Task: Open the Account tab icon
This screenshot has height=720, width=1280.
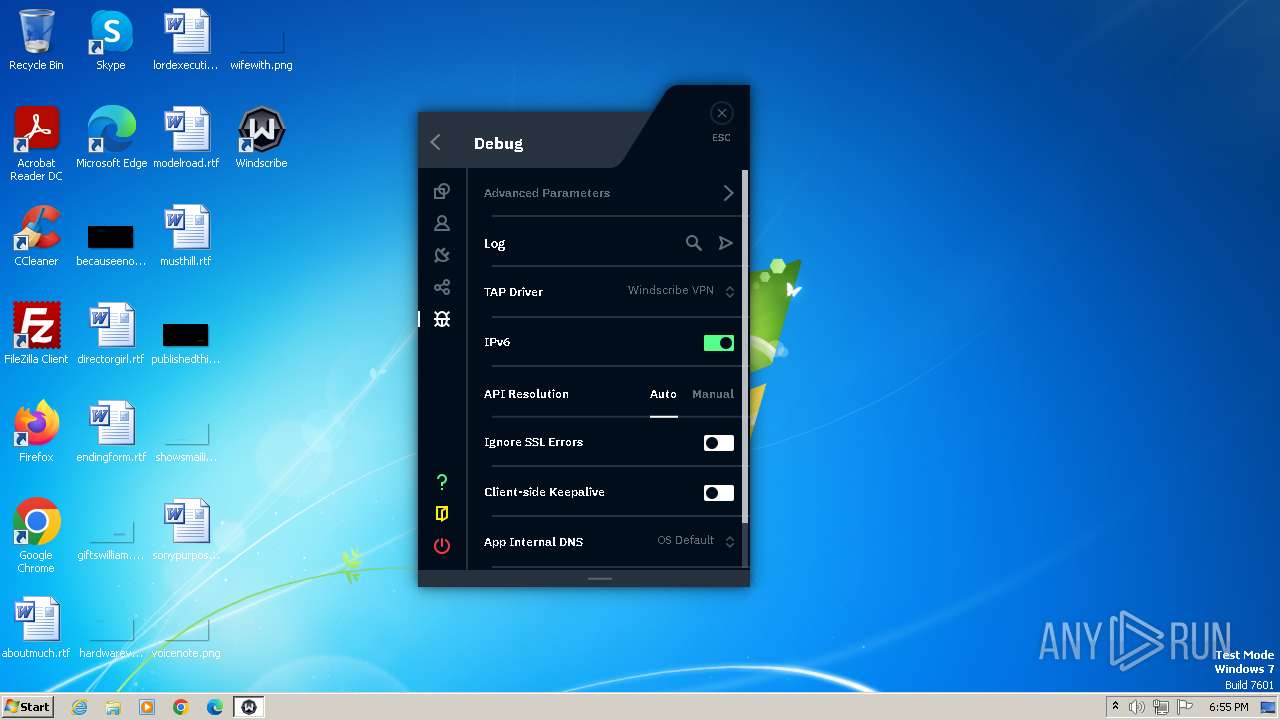Action: click(442, 223)
